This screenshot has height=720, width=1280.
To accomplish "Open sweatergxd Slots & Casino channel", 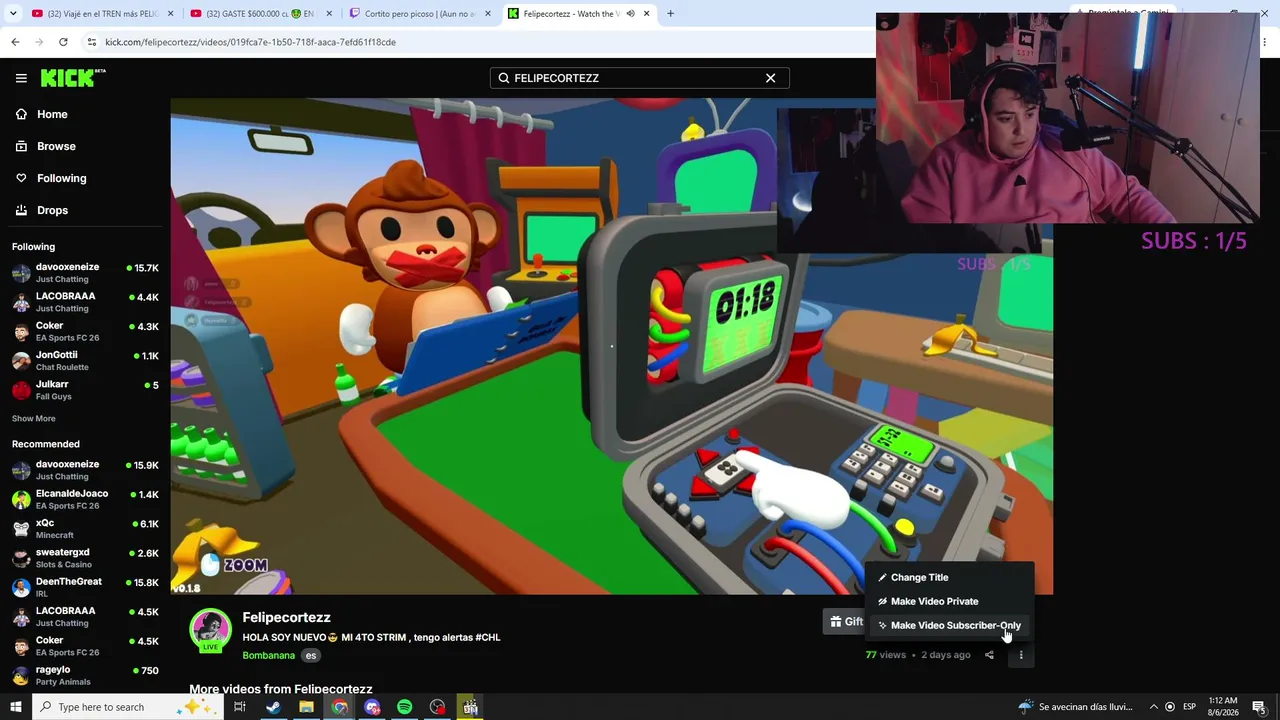I will click(85, 558).
